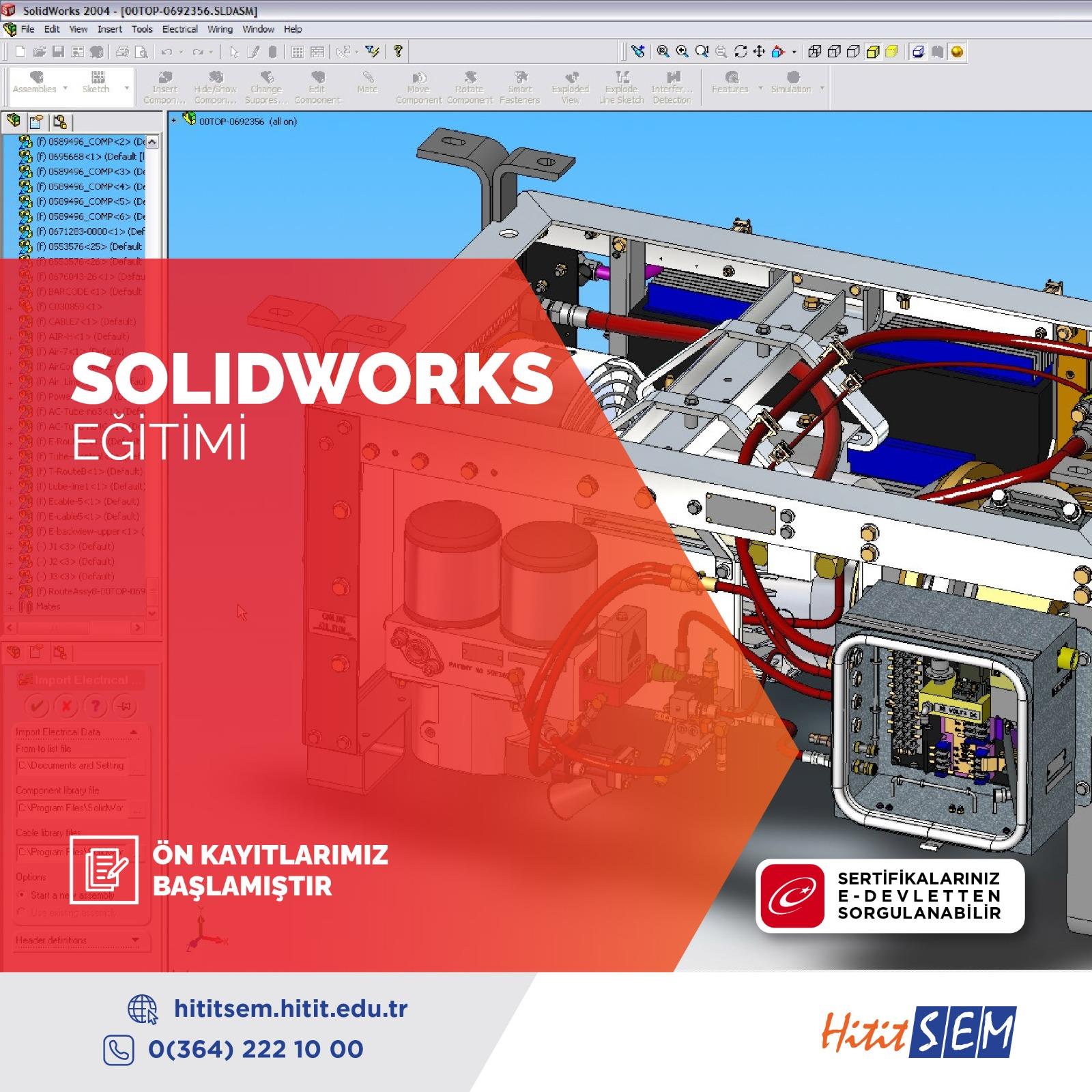Click the green checkmark OK button
Screen dimensions: 1092x1092
click(37, 706)
